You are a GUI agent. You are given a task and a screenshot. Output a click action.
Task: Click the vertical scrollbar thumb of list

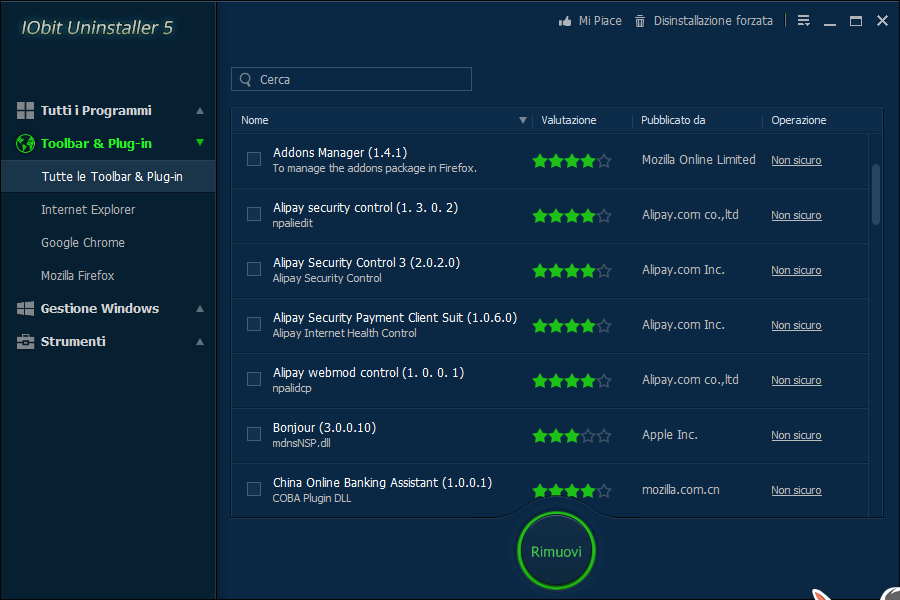[x=875, y=194]
